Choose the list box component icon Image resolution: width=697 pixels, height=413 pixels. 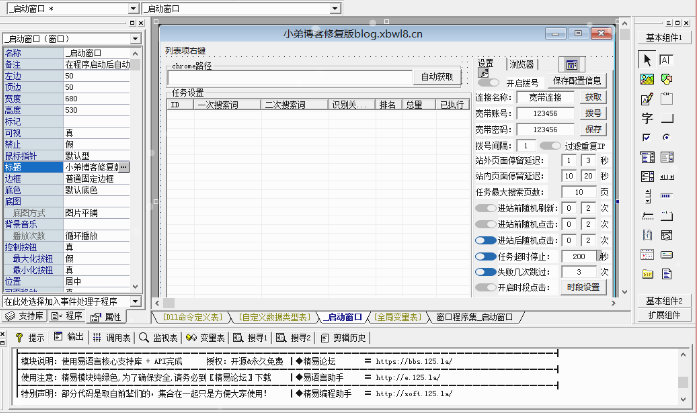point(666,157)
